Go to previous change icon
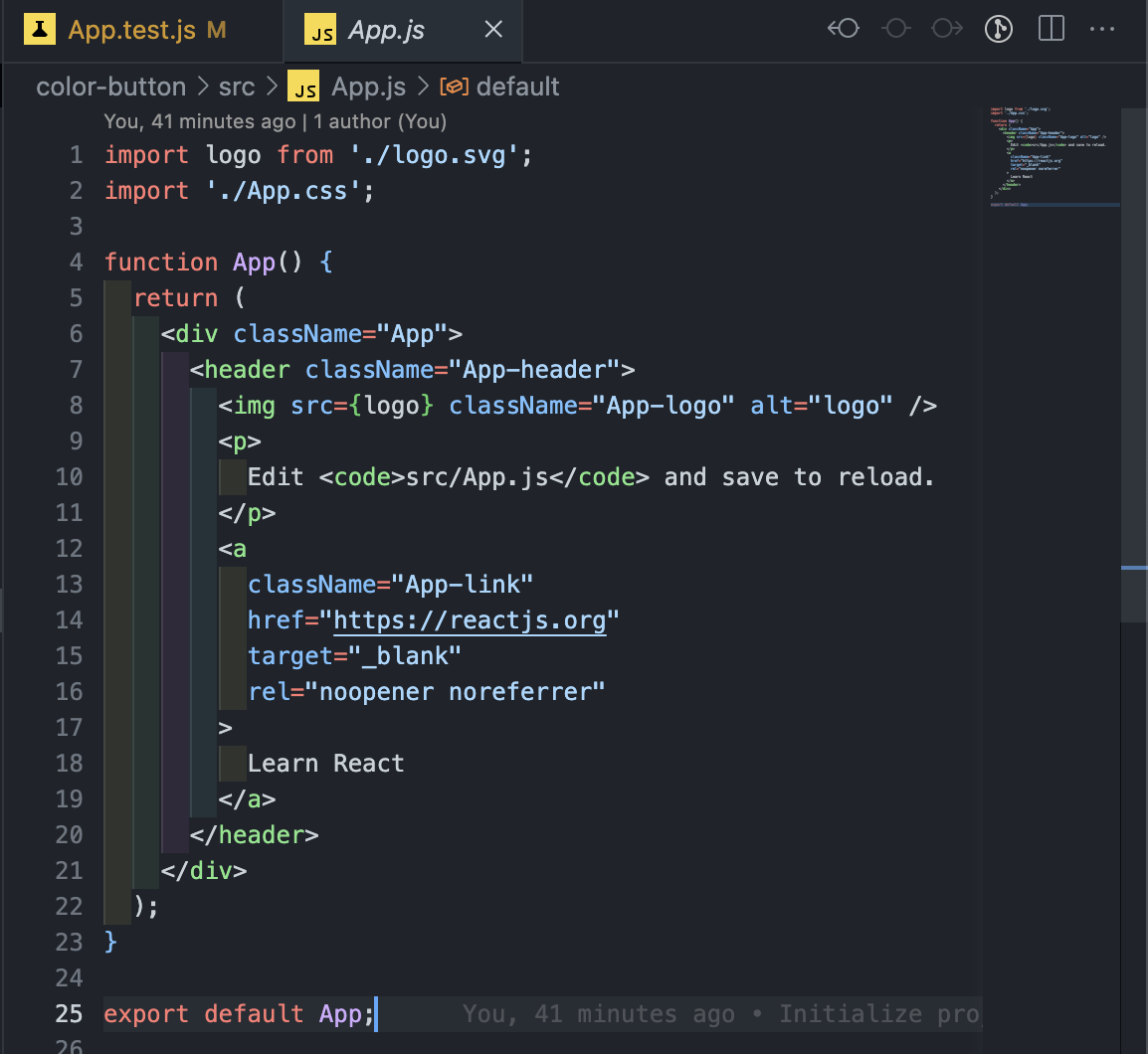Viewport: 1148px width, 1054px height. (x=844, y=29)
